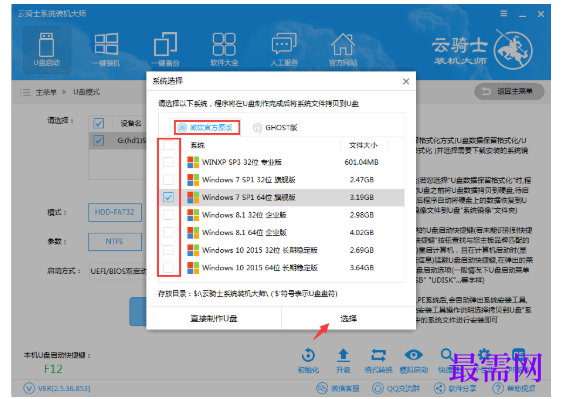Click the 3.19GB size cell
Viewport: 561px width, 399px height.
click(x=362, y=197)
